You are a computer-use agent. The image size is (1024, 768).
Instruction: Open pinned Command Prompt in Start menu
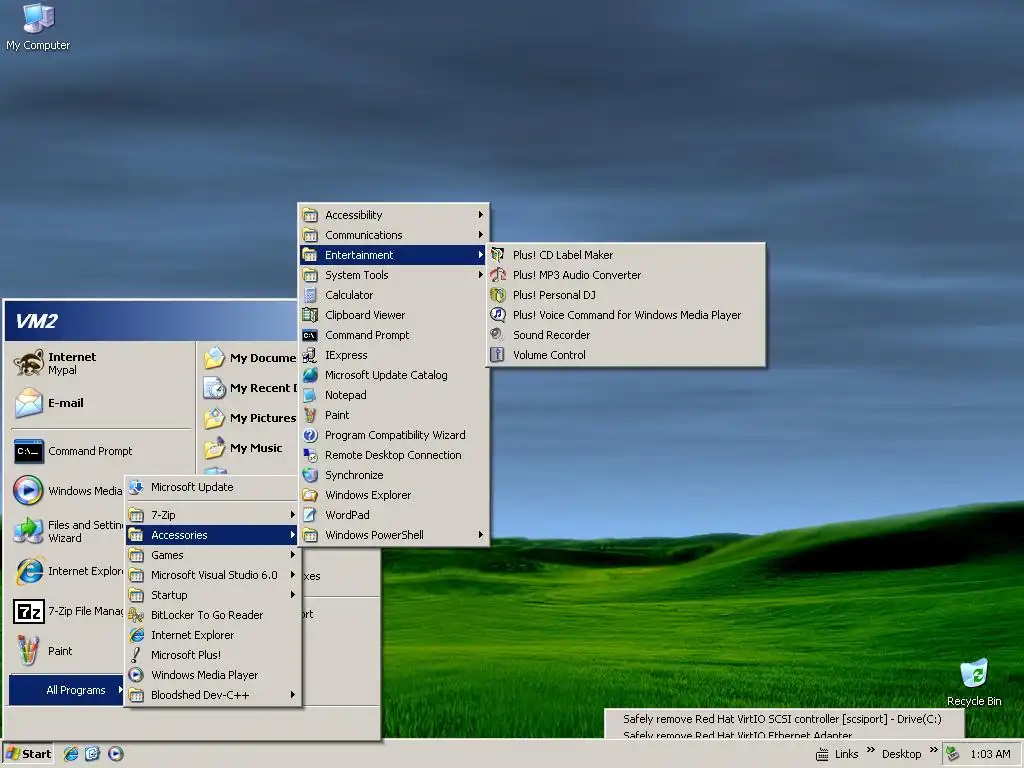[101, 451]
